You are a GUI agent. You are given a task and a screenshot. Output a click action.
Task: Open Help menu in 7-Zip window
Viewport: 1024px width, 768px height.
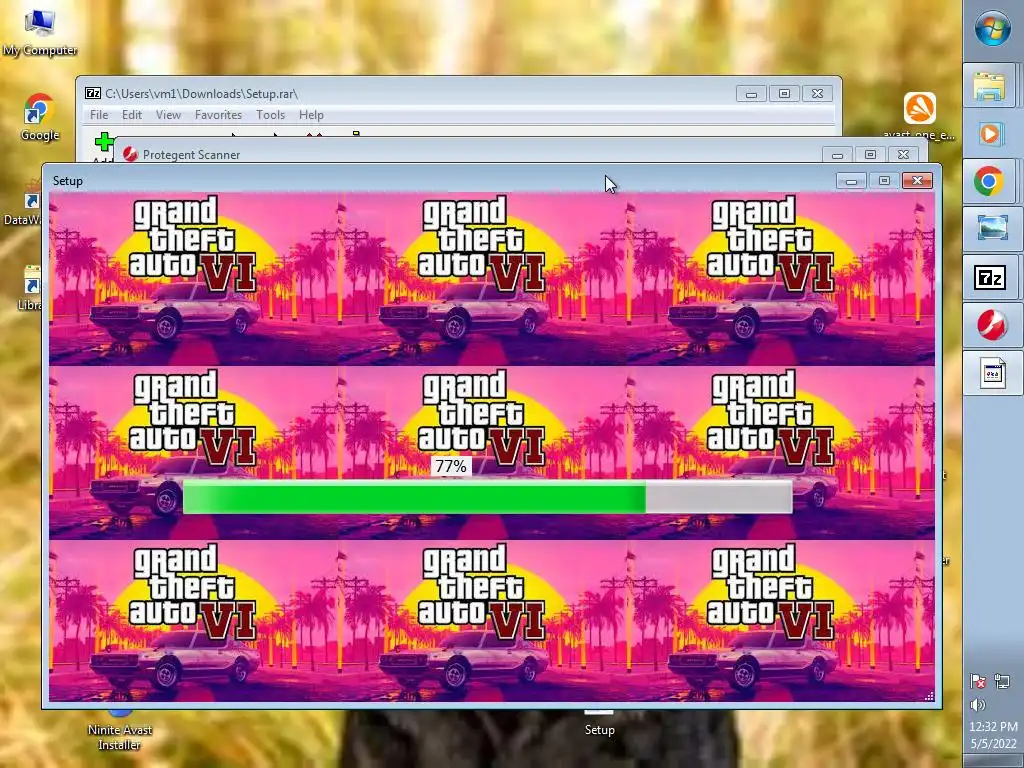[x=311, y=115]
